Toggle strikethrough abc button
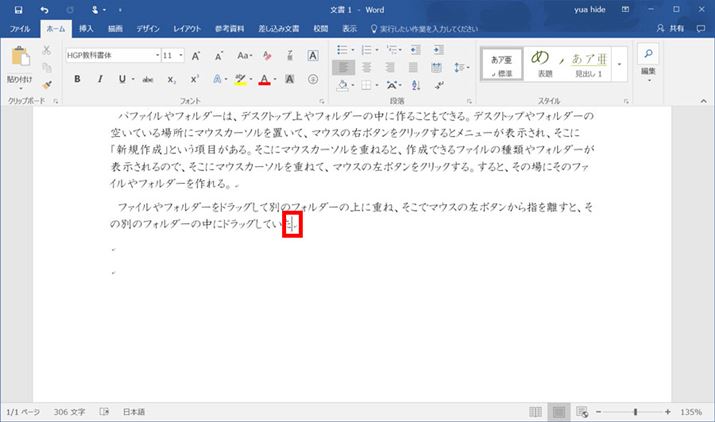The height and width of the screenshot is (422, 715). [148, 79]
